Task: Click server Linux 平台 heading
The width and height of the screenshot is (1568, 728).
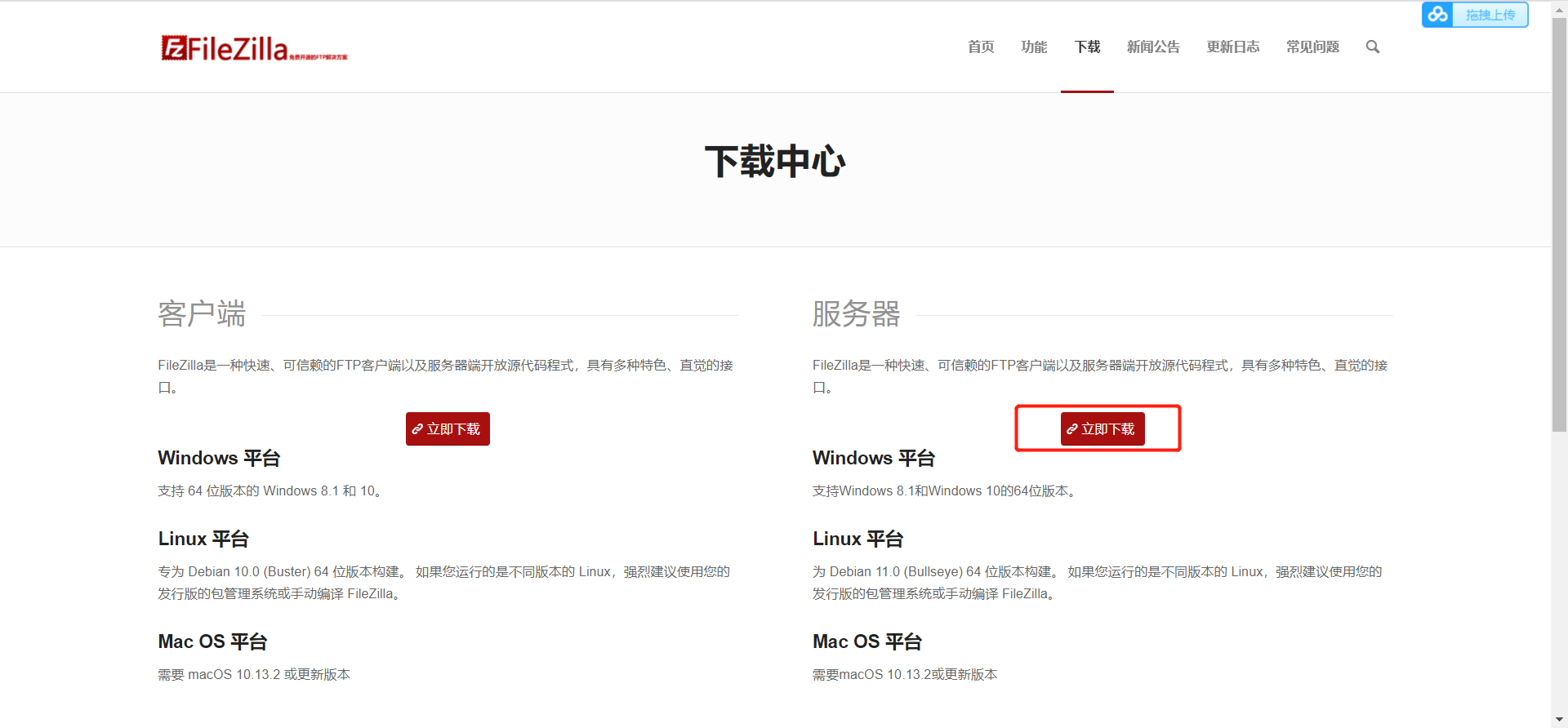Action: [x=858, y=539]
